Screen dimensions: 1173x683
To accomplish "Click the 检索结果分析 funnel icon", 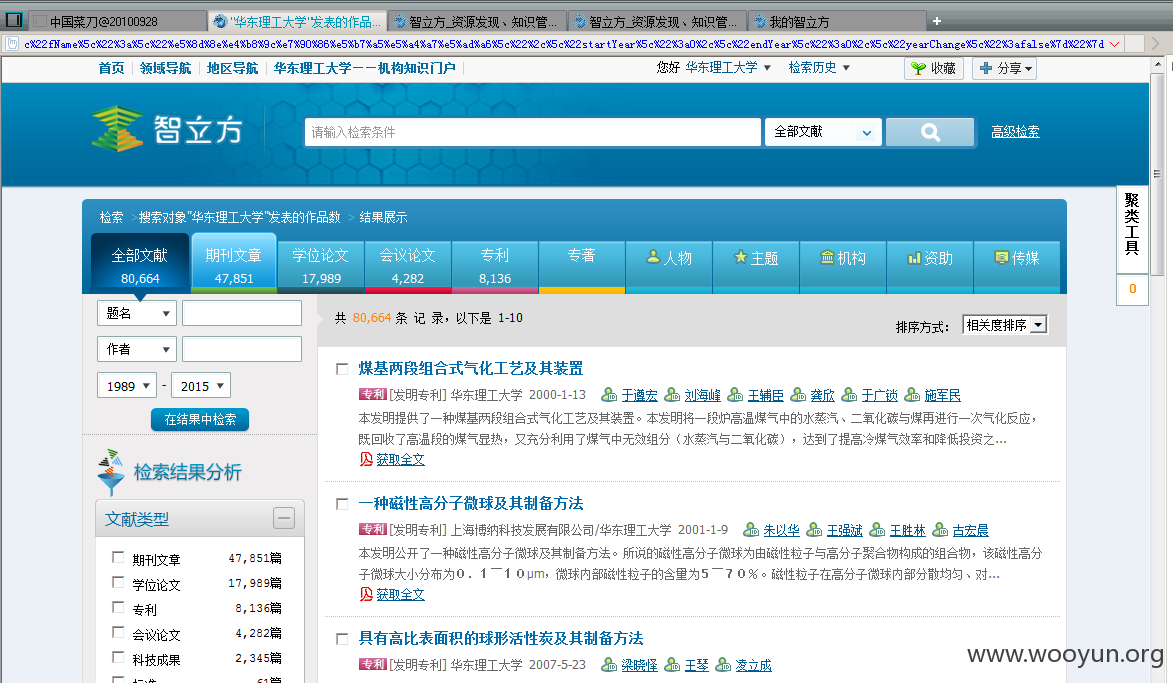I will [111, 472].
